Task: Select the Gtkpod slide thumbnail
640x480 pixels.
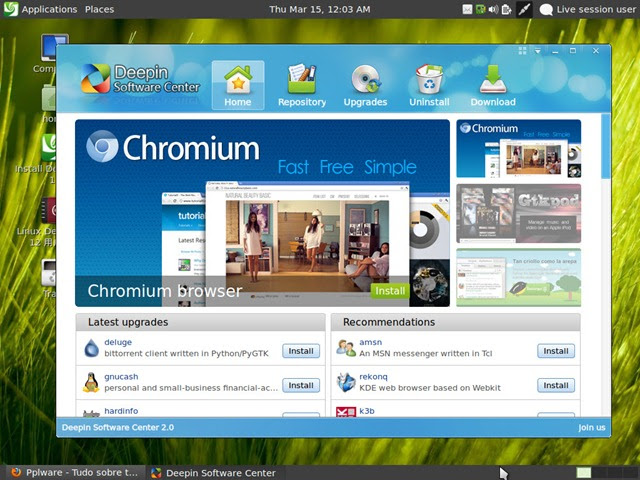Action: coord(518,213)
